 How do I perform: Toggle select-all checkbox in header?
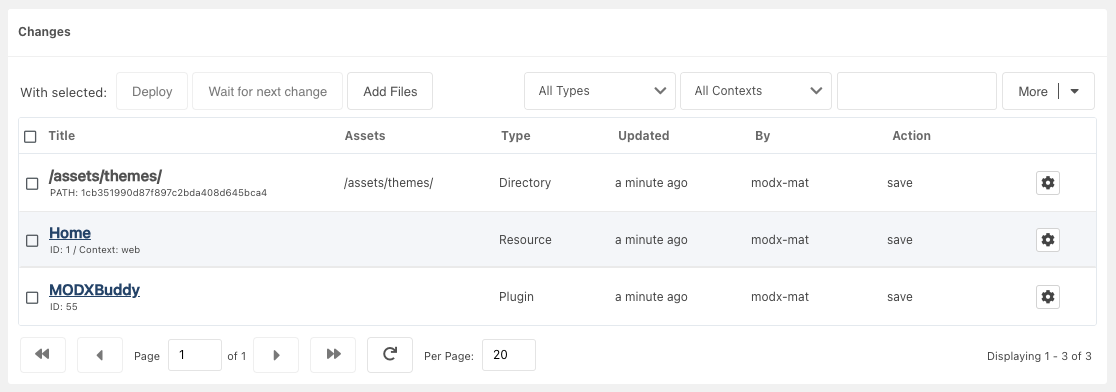(30, 137)
